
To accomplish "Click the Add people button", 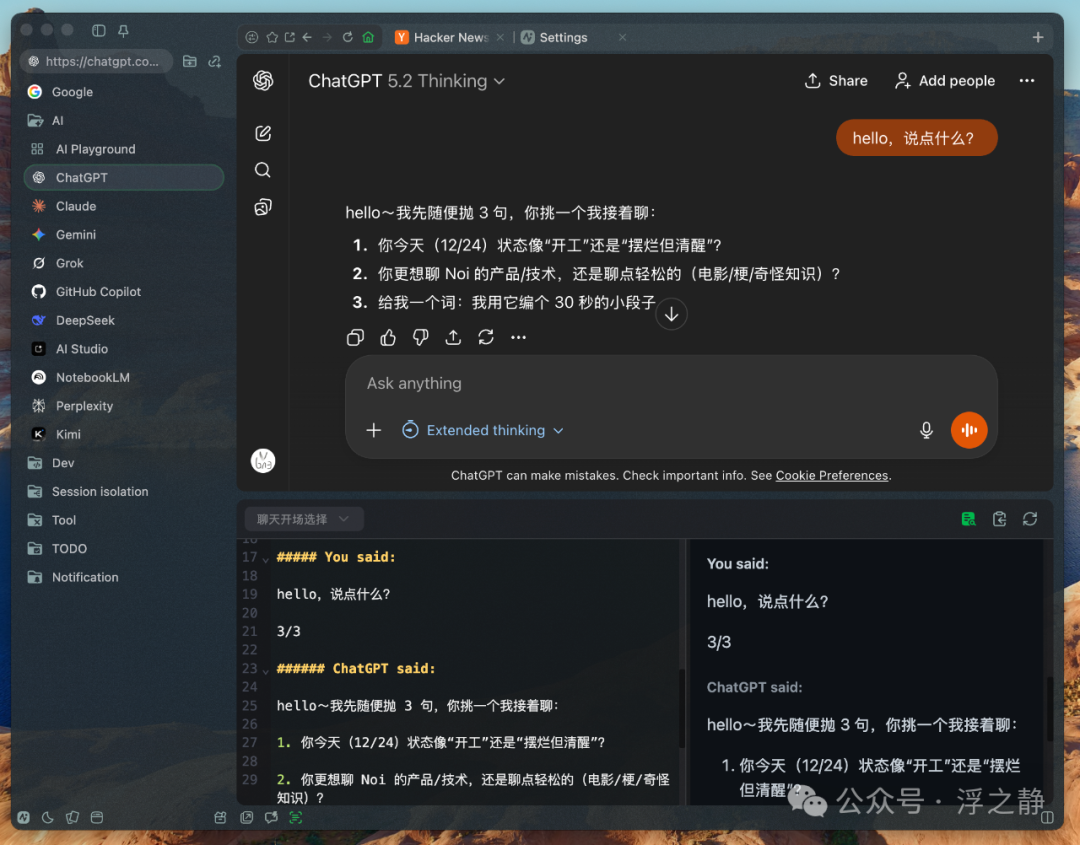I will pyautogui.click(x=944, y=81).
